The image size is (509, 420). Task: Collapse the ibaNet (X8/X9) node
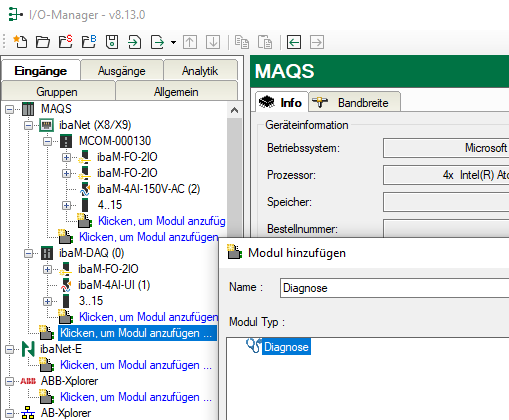[29, 125]
